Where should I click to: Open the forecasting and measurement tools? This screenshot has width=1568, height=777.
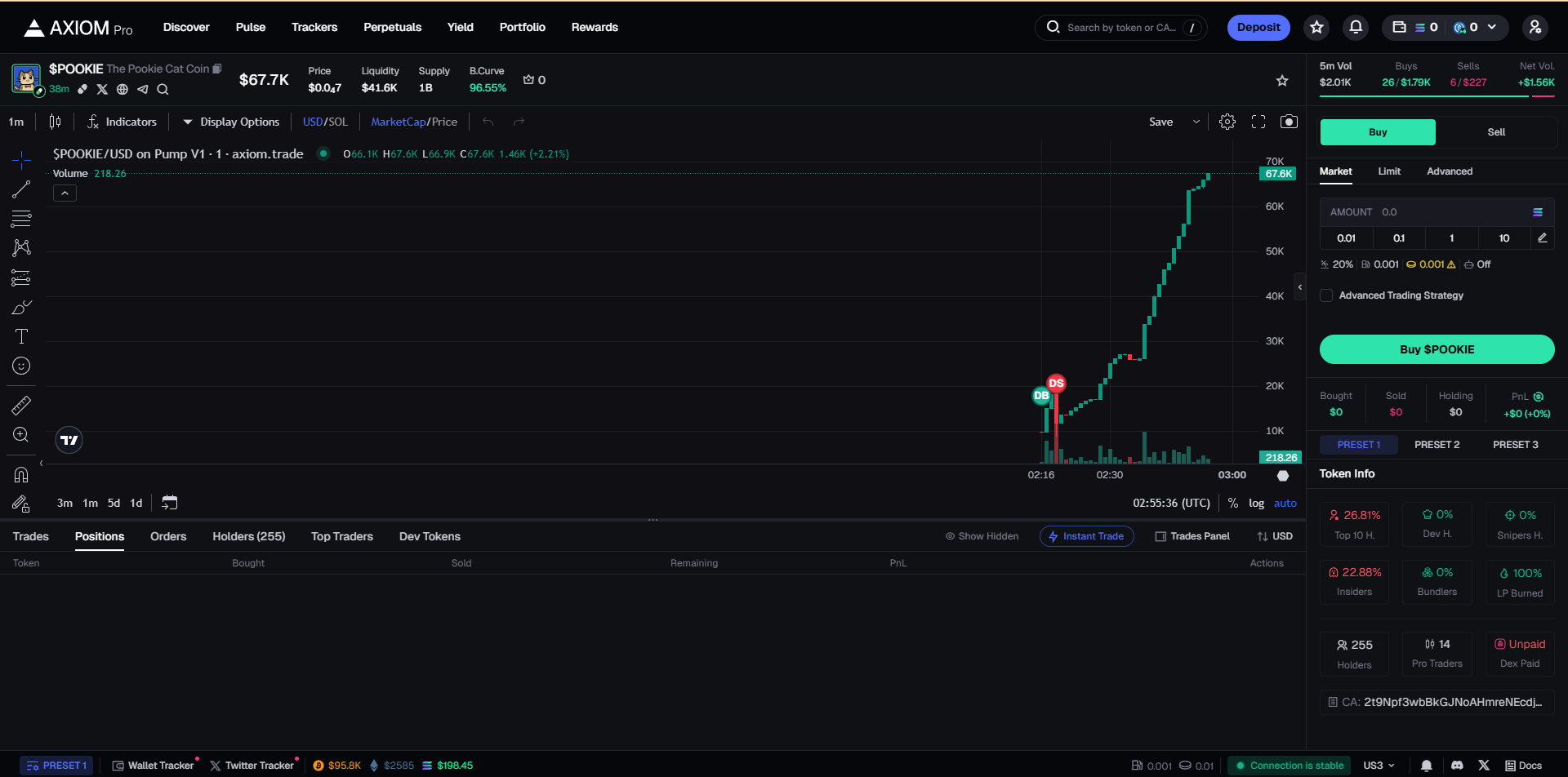21,278
